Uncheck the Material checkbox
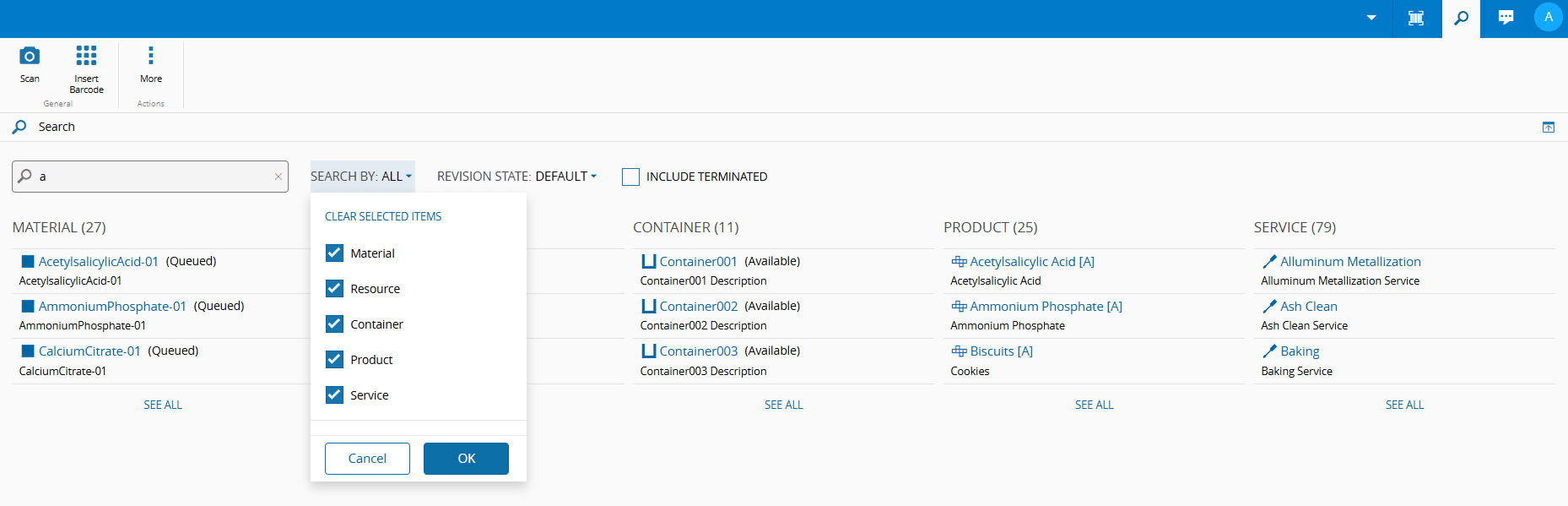The image size is (1568, 506). point(335,253)
